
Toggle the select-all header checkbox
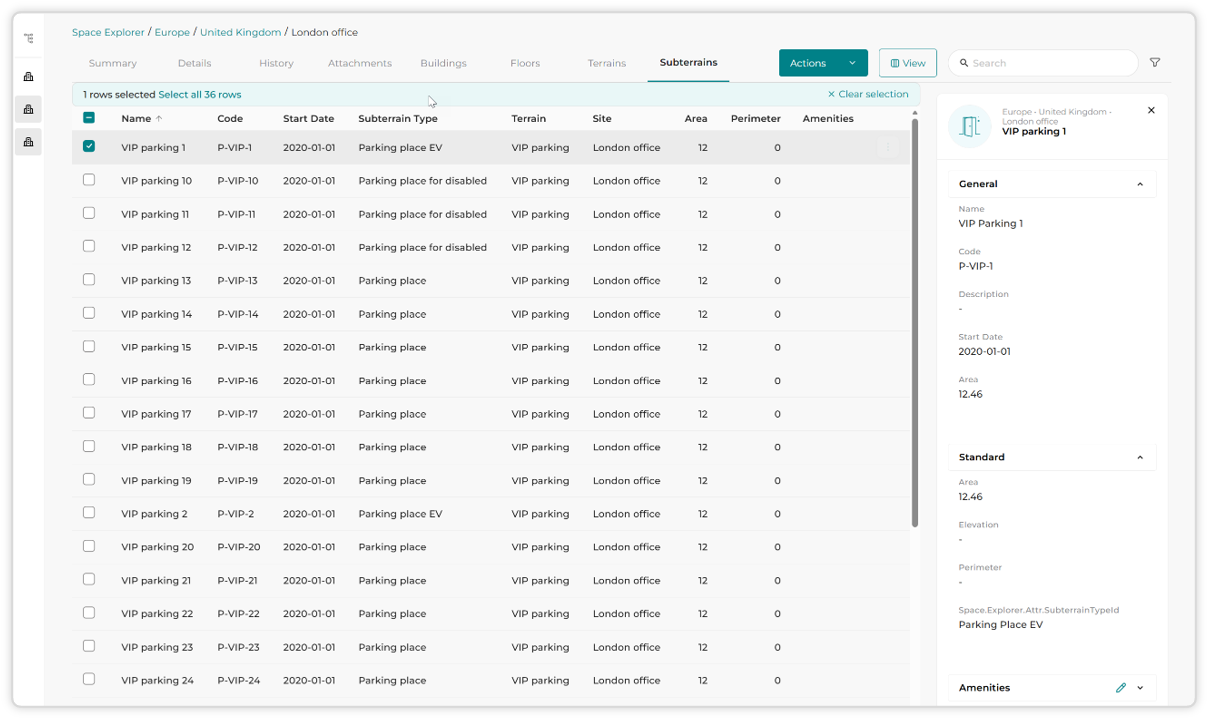[89, 118]
